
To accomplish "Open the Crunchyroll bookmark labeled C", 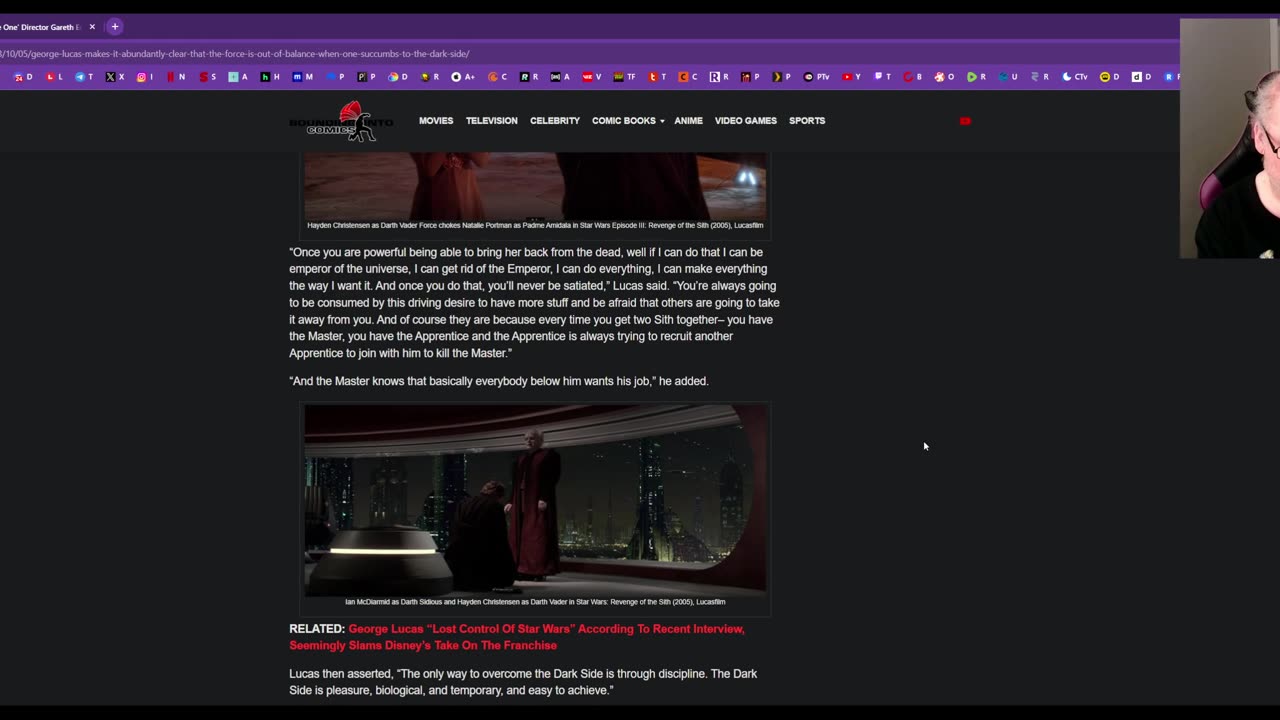I will 497,77.
